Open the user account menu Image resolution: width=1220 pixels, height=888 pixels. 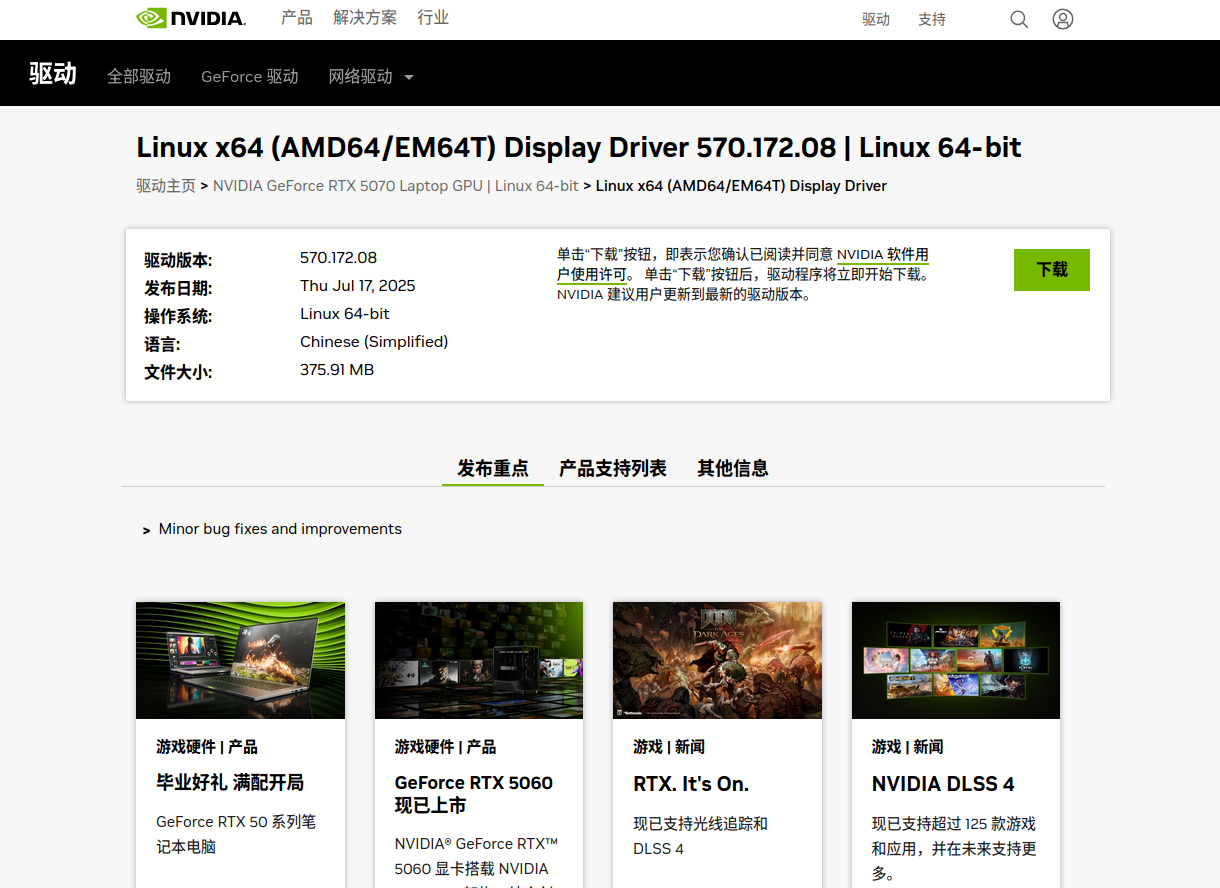[1062, 19]
